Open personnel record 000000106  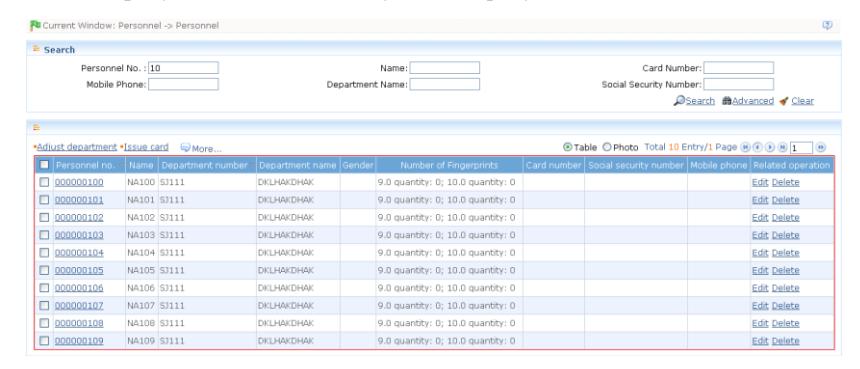pyautogui.click(x=79, y=288)
